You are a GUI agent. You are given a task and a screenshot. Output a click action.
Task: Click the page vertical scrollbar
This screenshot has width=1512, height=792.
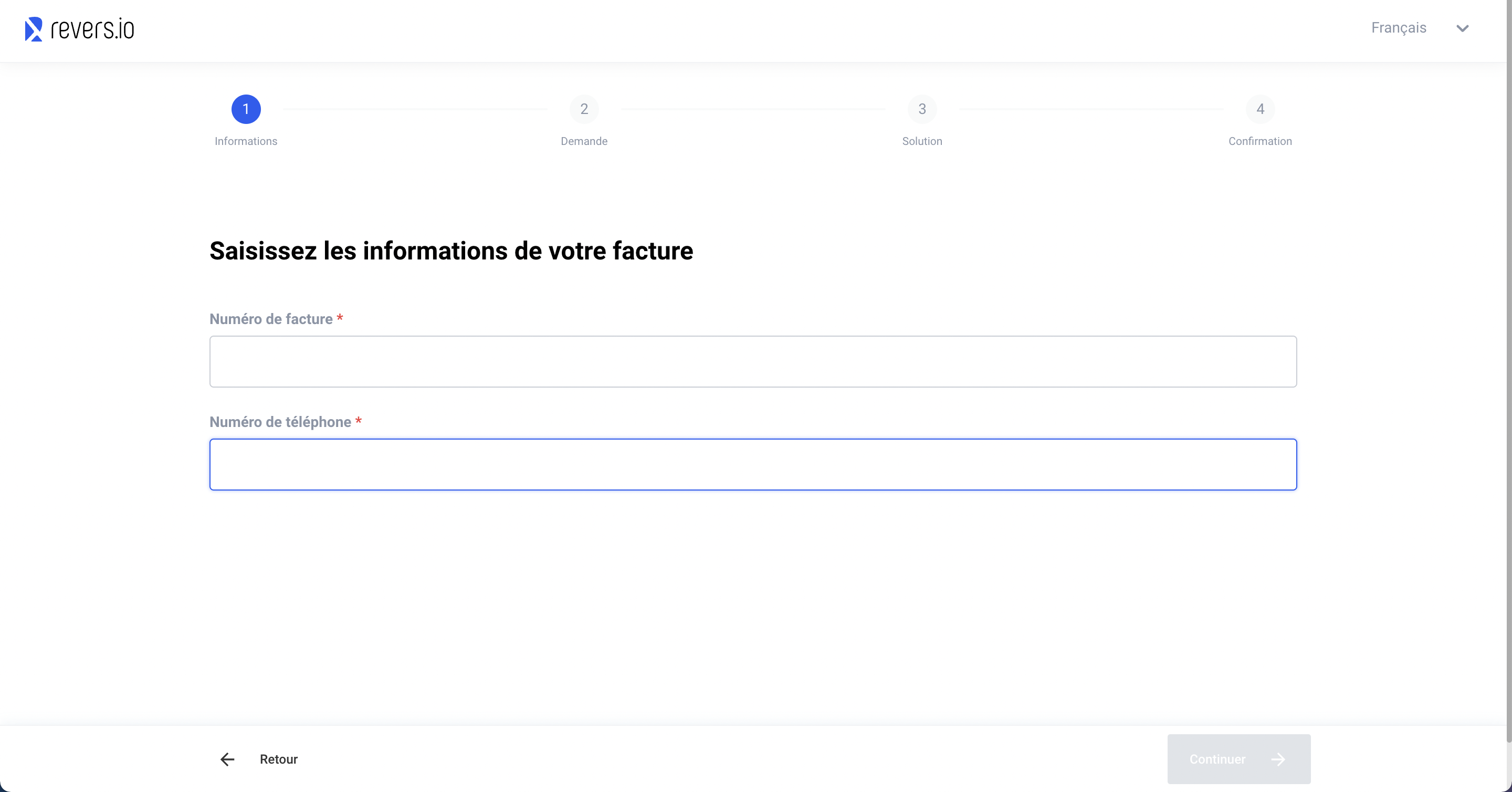pyautogui.click(x=1508, y=376)
